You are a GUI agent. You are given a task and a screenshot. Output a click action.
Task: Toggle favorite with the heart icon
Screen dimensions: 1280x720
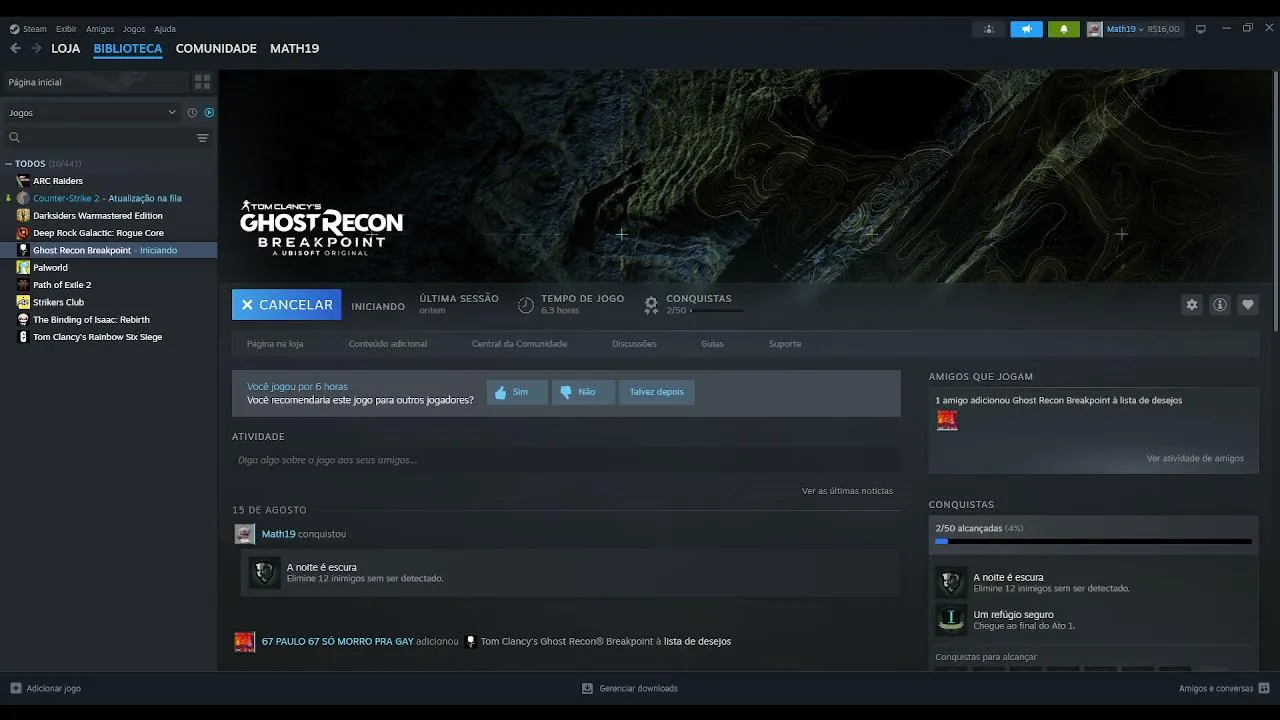click(x=1247, y=305)
